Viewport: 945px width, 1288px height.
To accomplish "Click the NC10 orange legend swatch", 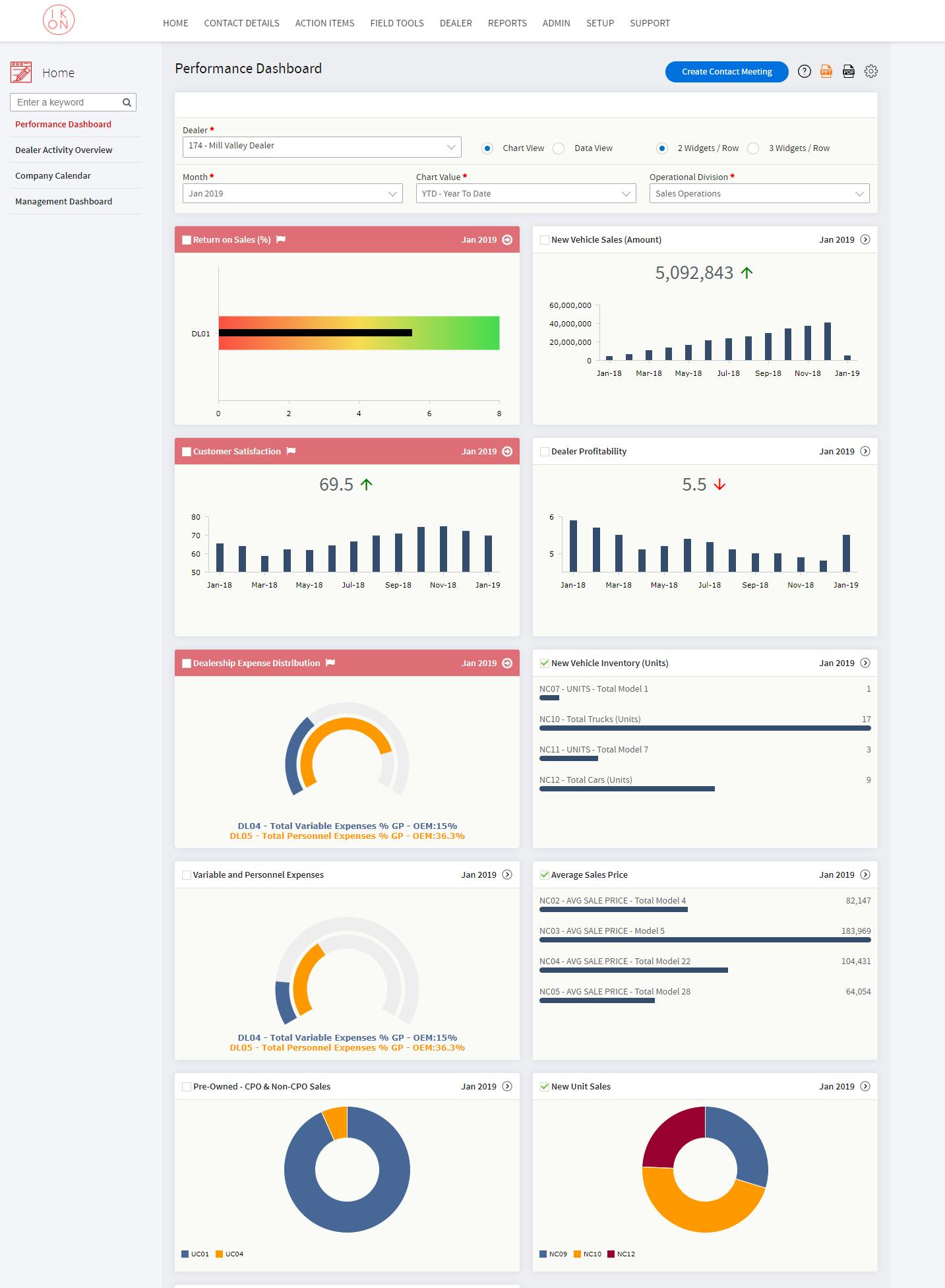I will pyautogui.click(x=577, y=1254).
